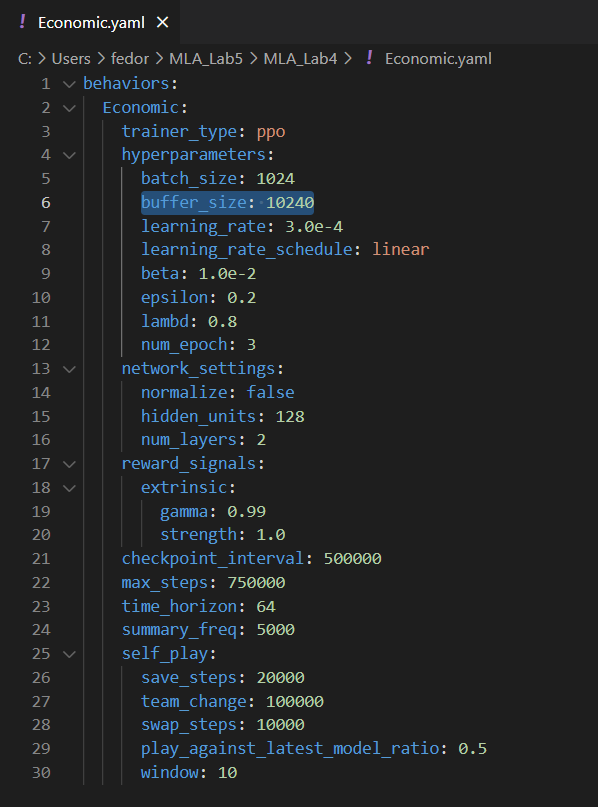
Task: Click the normalize value false
Action: pyautogui.click(x=270, y=393)
